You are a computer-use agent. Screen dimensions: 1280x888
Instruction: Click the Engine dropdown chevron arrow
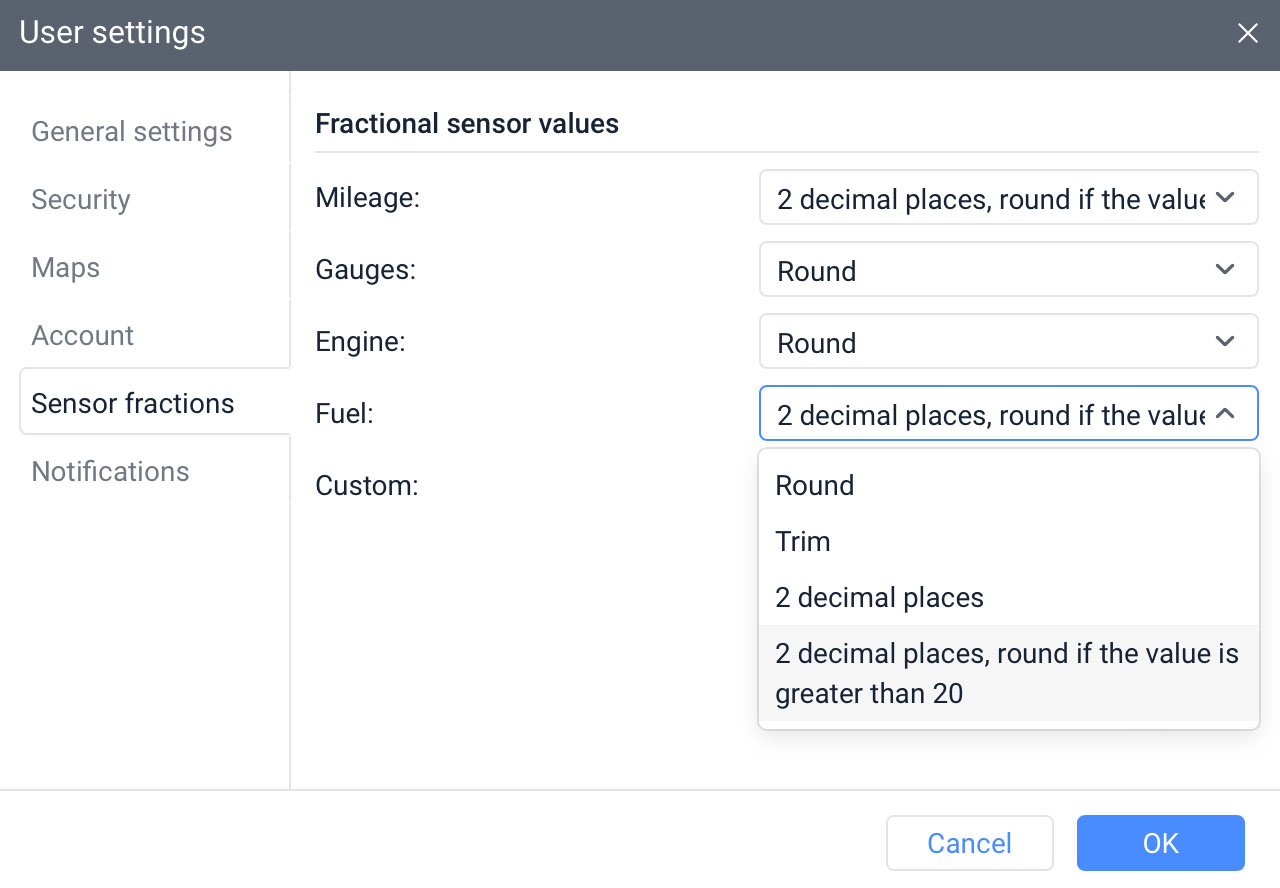coord(1224,342)
